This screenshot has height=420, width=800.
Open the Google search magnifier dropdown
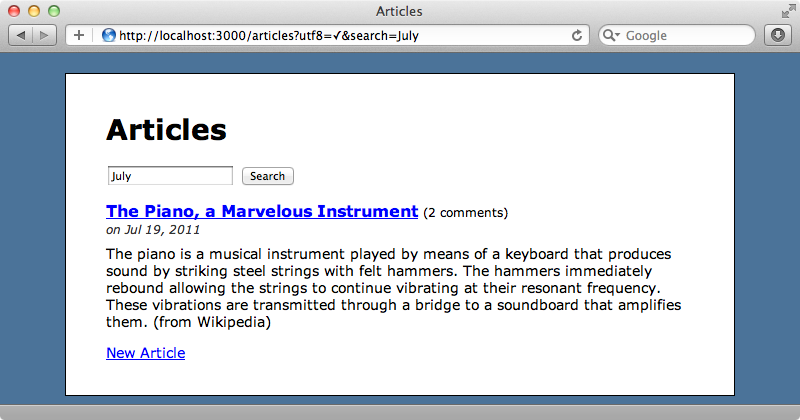click(x=611, y=35)
